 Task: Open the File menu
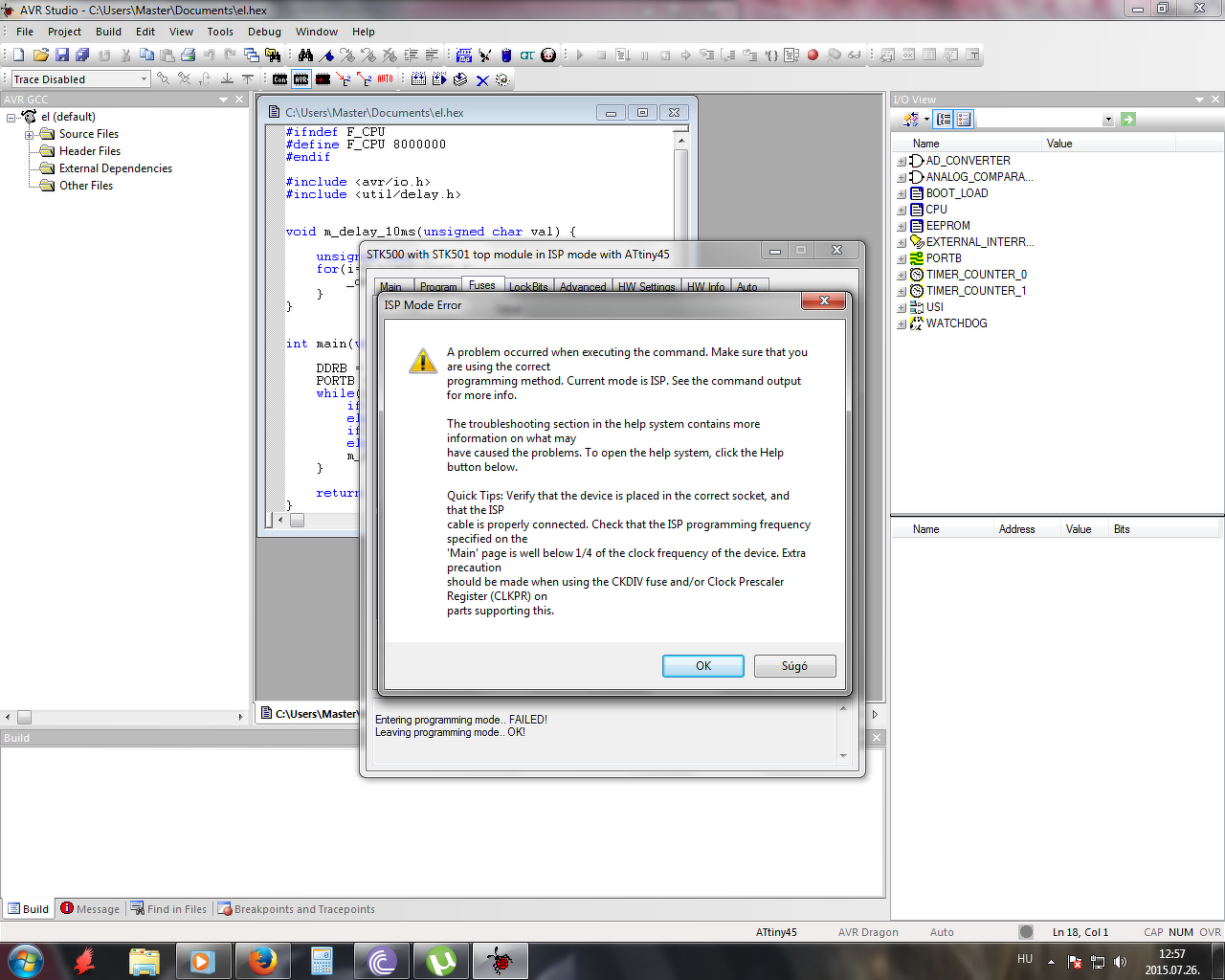click(25, 32)
